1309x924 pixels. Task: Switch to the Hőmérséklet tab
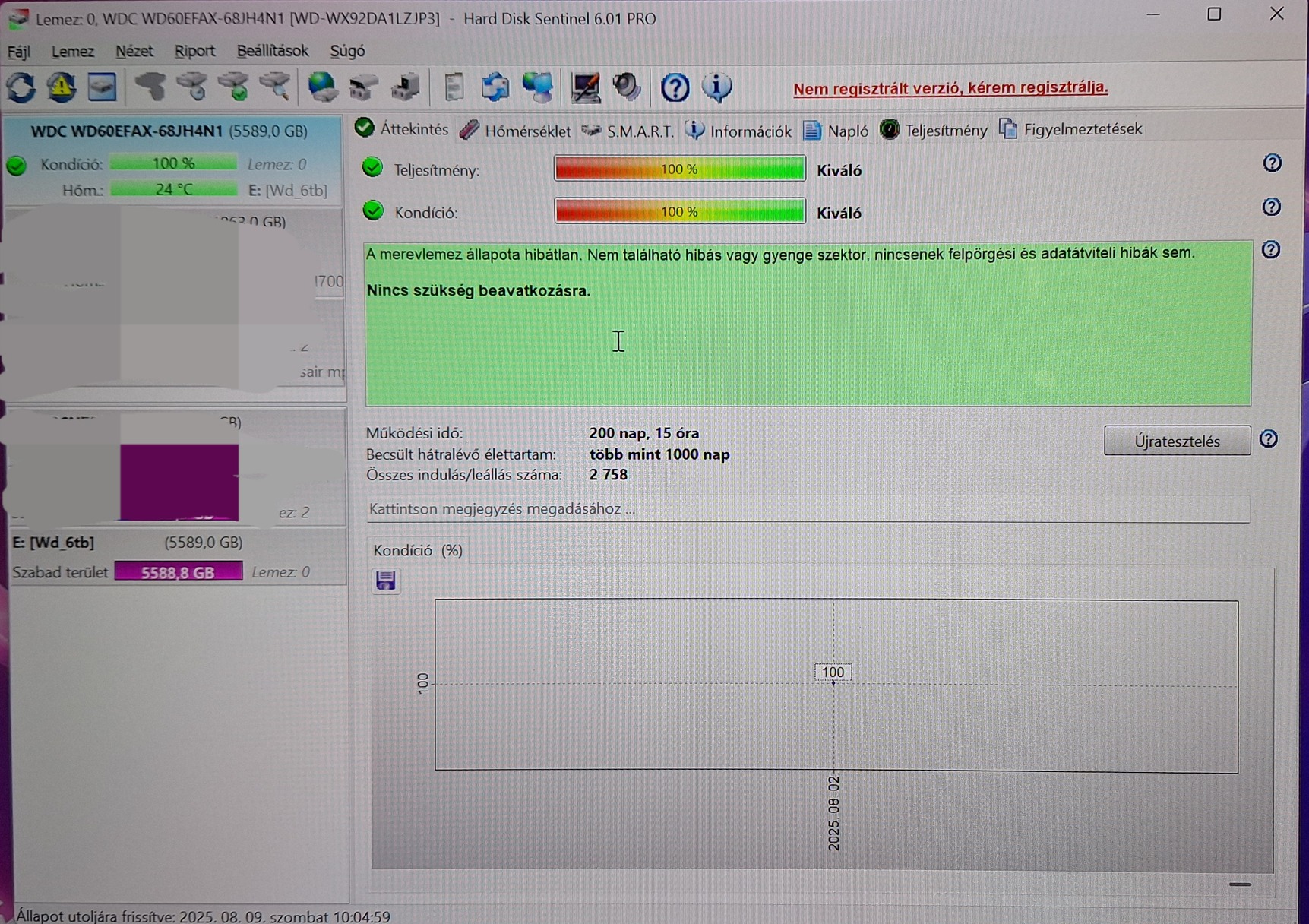(515, 131)
